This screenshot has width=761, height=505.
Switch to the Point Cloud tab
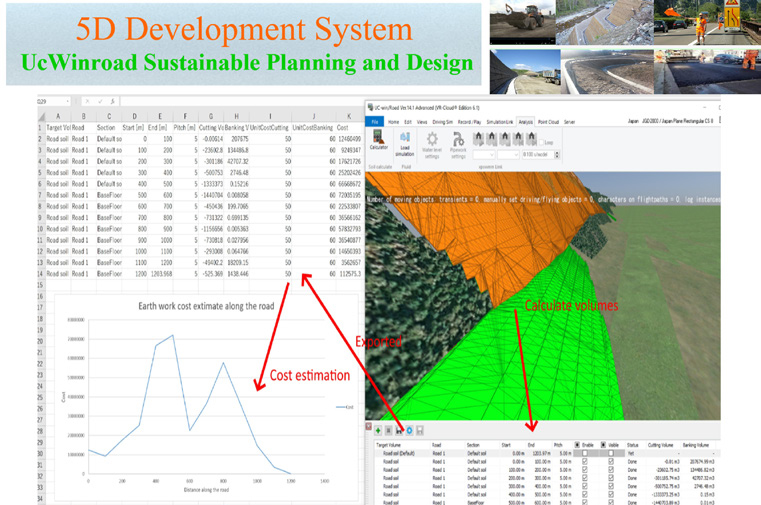click(548, 122)
